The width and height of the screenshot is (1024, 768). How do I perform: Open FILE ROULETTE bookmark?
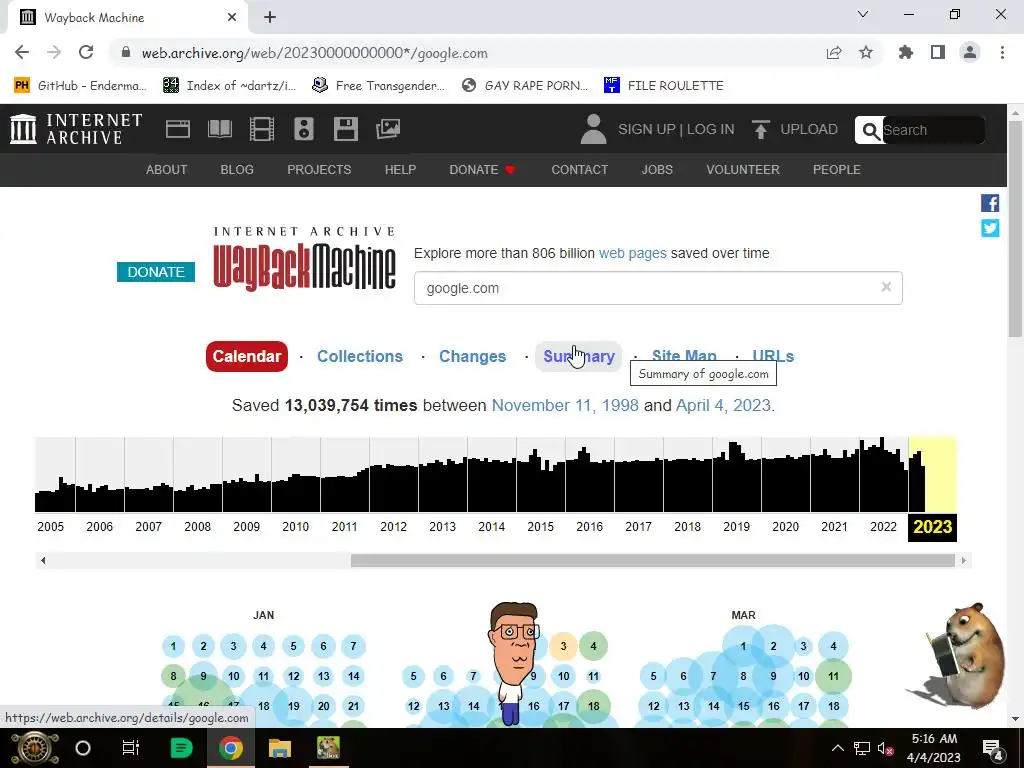(664, 86)
